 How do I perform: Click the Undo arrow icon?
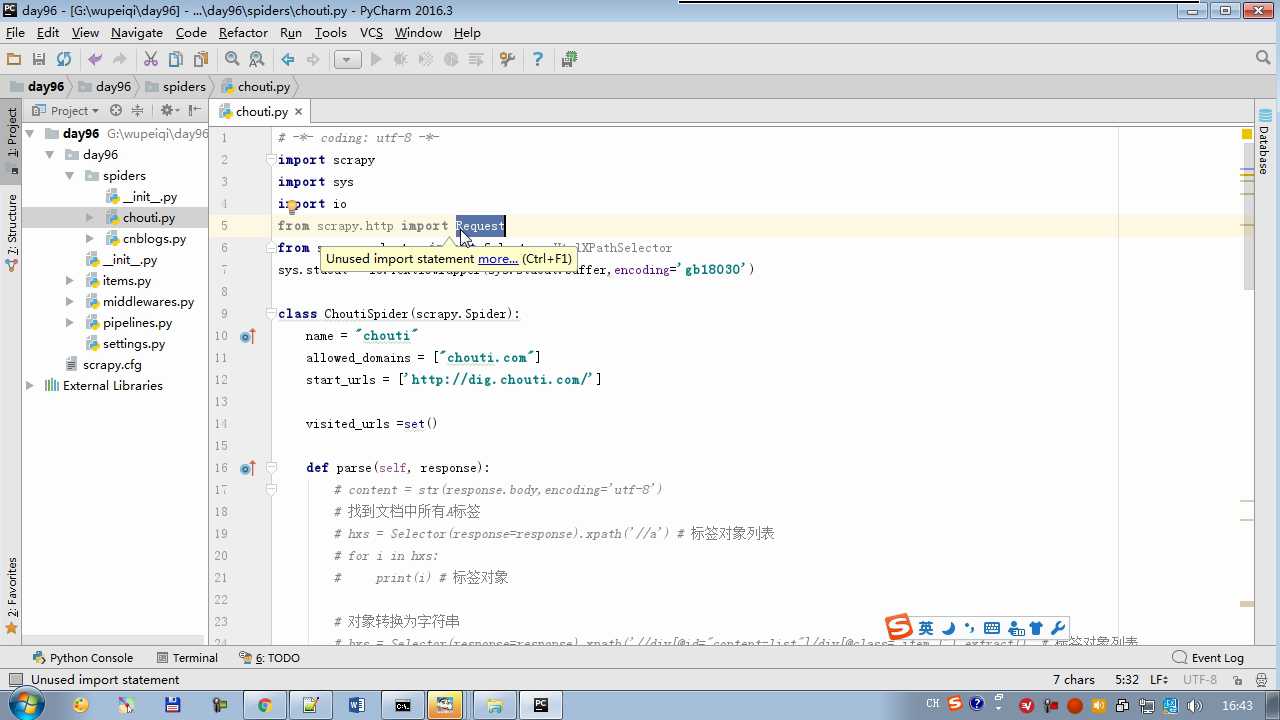coord(95,60)
